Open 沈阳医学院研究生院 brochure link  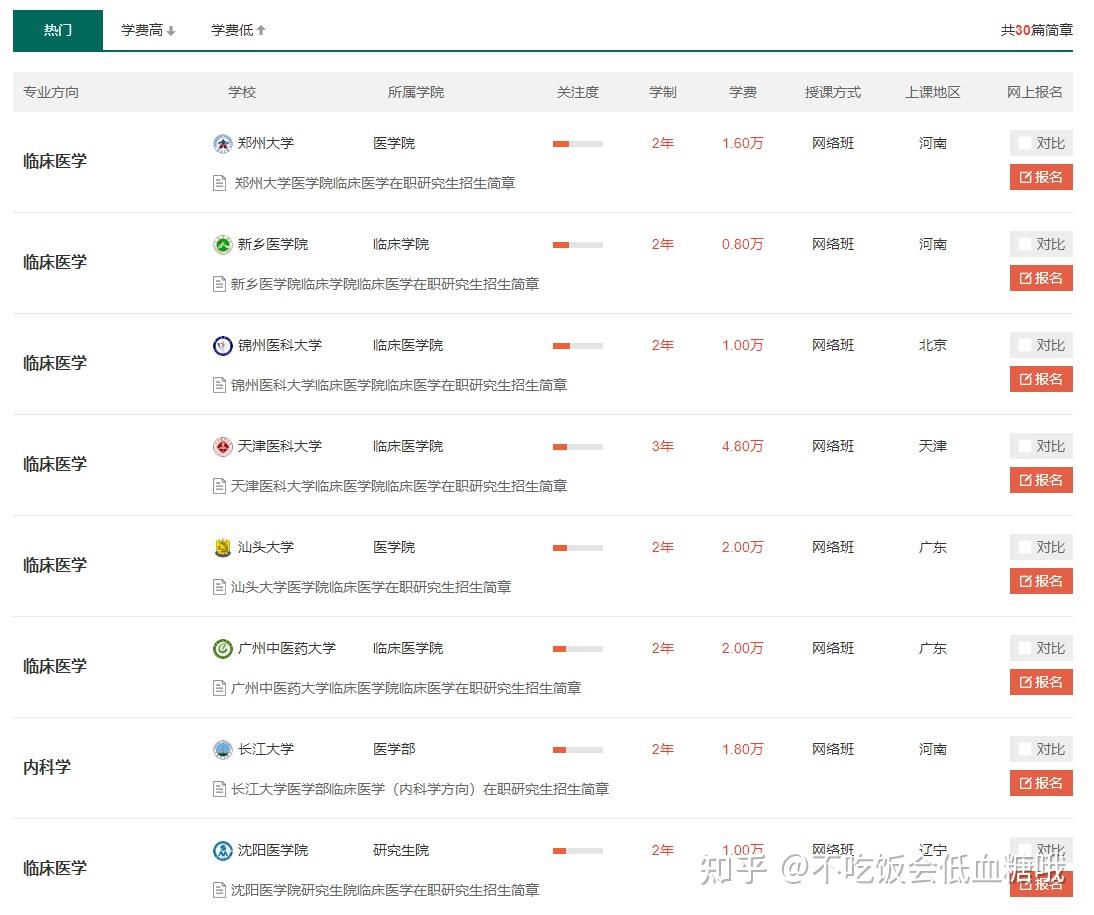pyautogui.click(x=385, y=891)
